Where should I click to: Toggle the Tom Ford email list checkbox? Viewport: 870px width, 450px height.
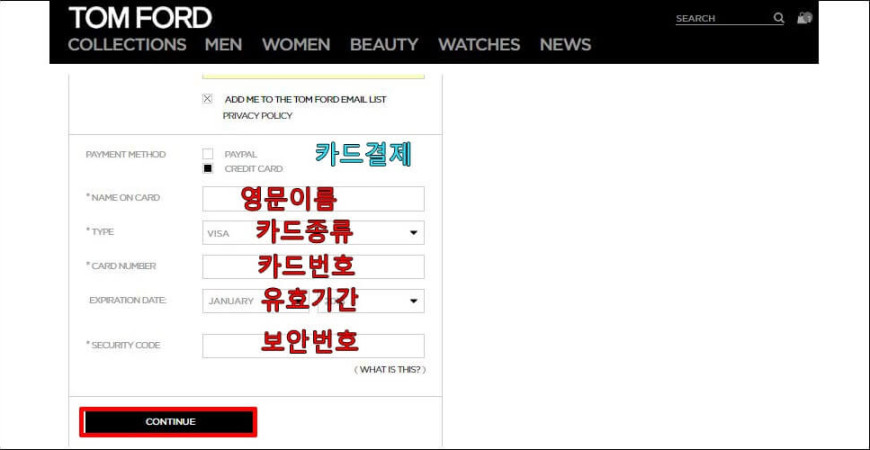click(208, 99)
